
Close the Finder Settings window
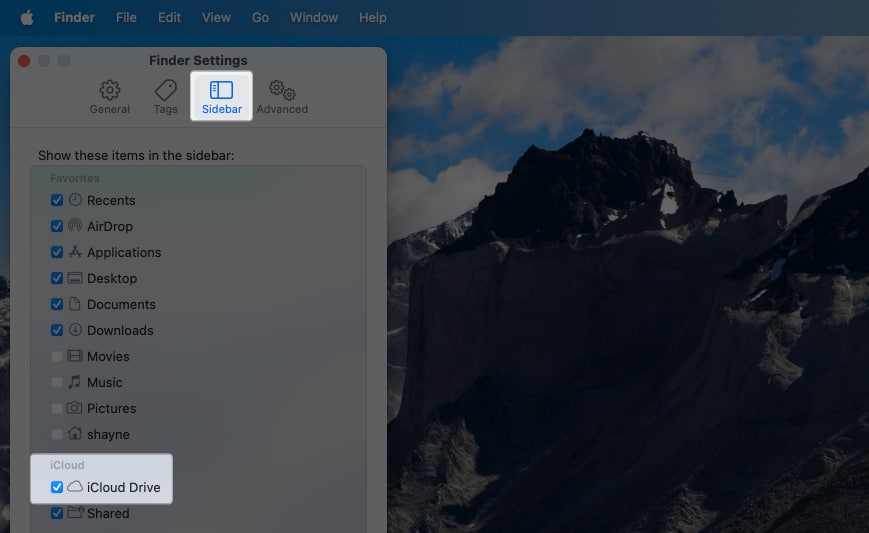tap(24, 61)
